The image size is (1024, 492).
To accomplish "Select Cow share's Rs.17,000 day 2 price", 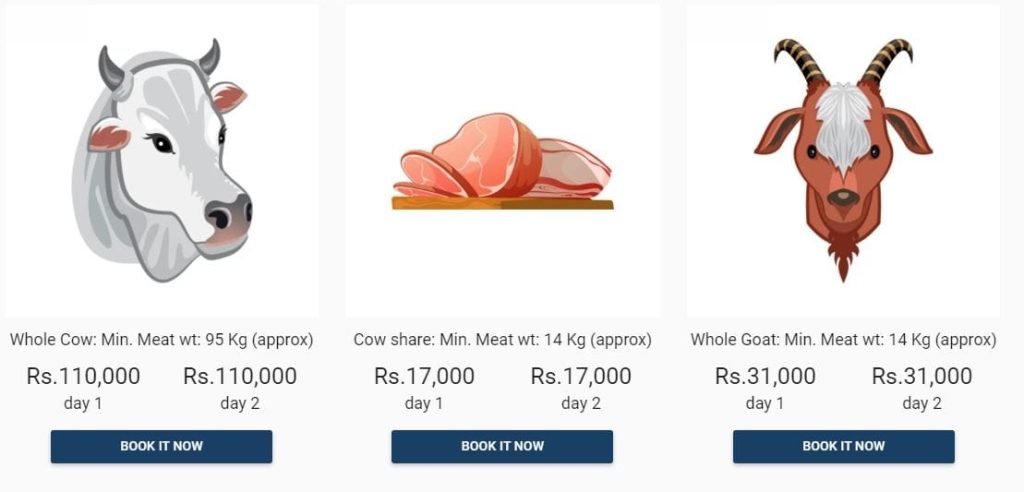I will [x=581, y=376].
